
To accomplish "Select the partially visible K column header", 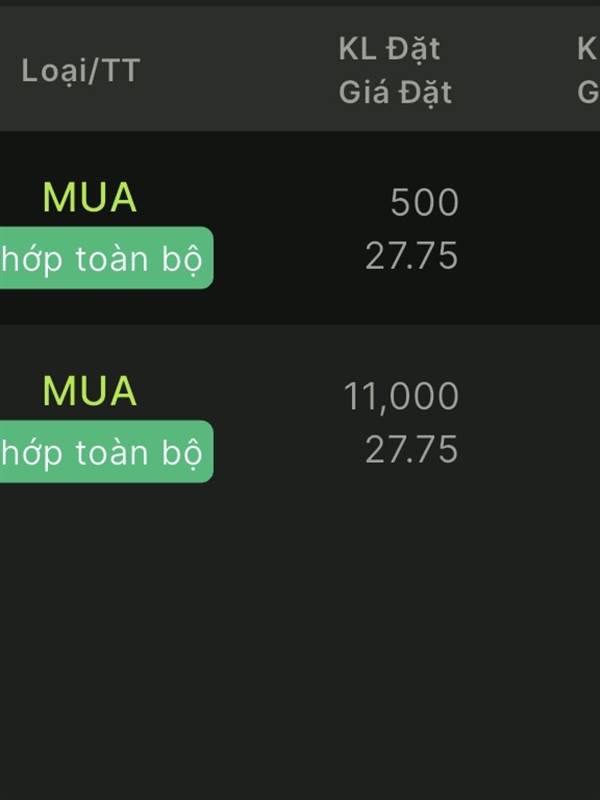I will pos(588,49).
